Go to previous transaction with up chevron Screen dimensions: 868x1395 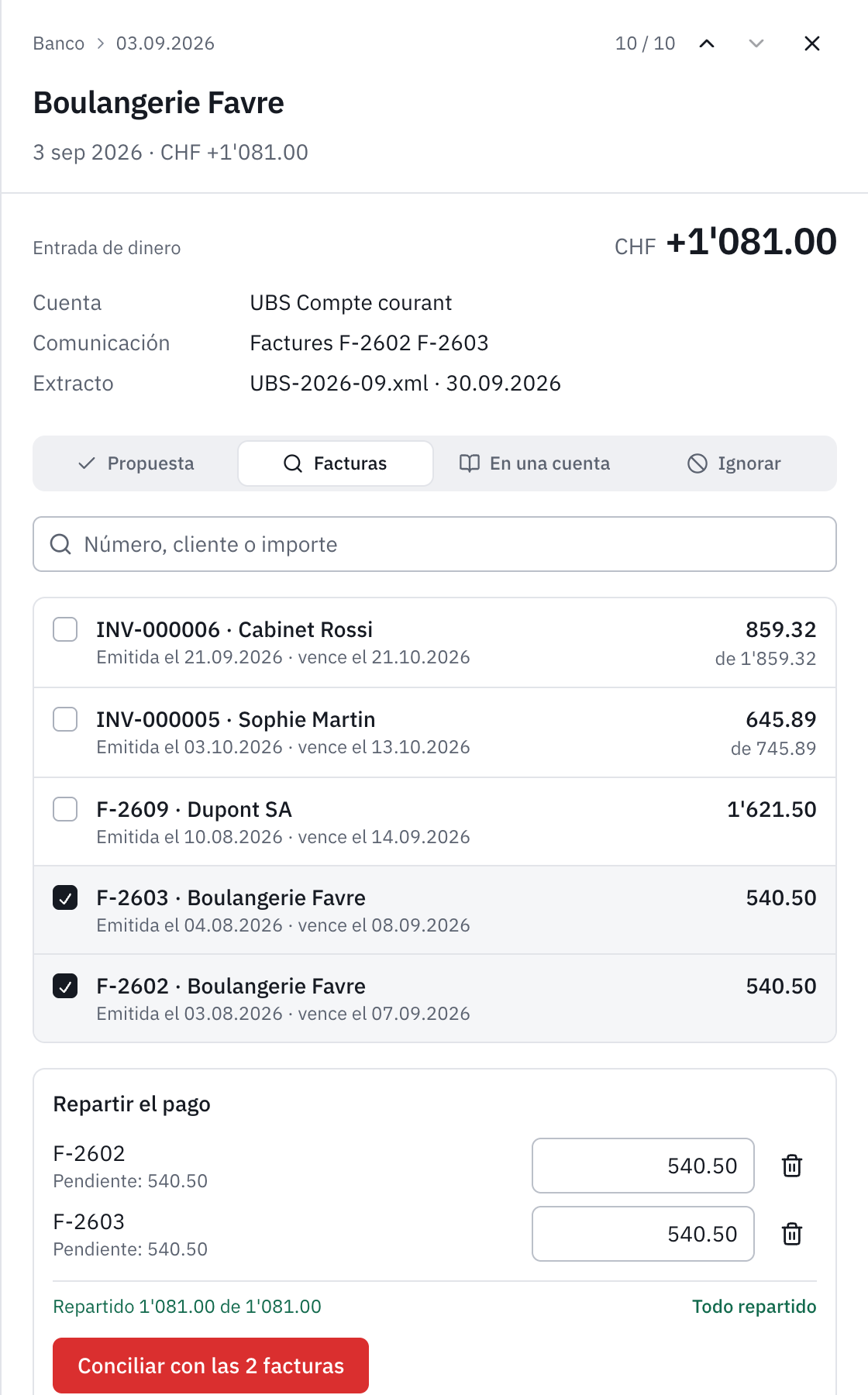click(x=707, y=43)
